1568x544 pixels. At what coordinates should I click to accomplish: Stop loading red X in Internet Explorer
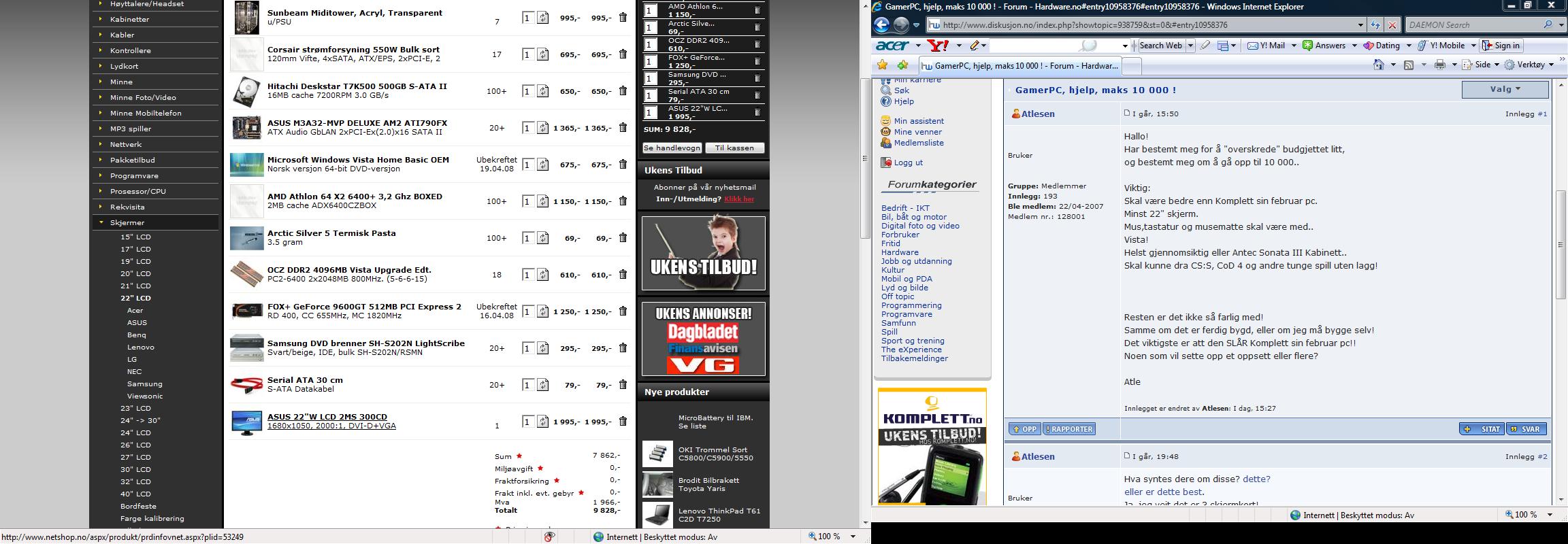point(1392,25)
